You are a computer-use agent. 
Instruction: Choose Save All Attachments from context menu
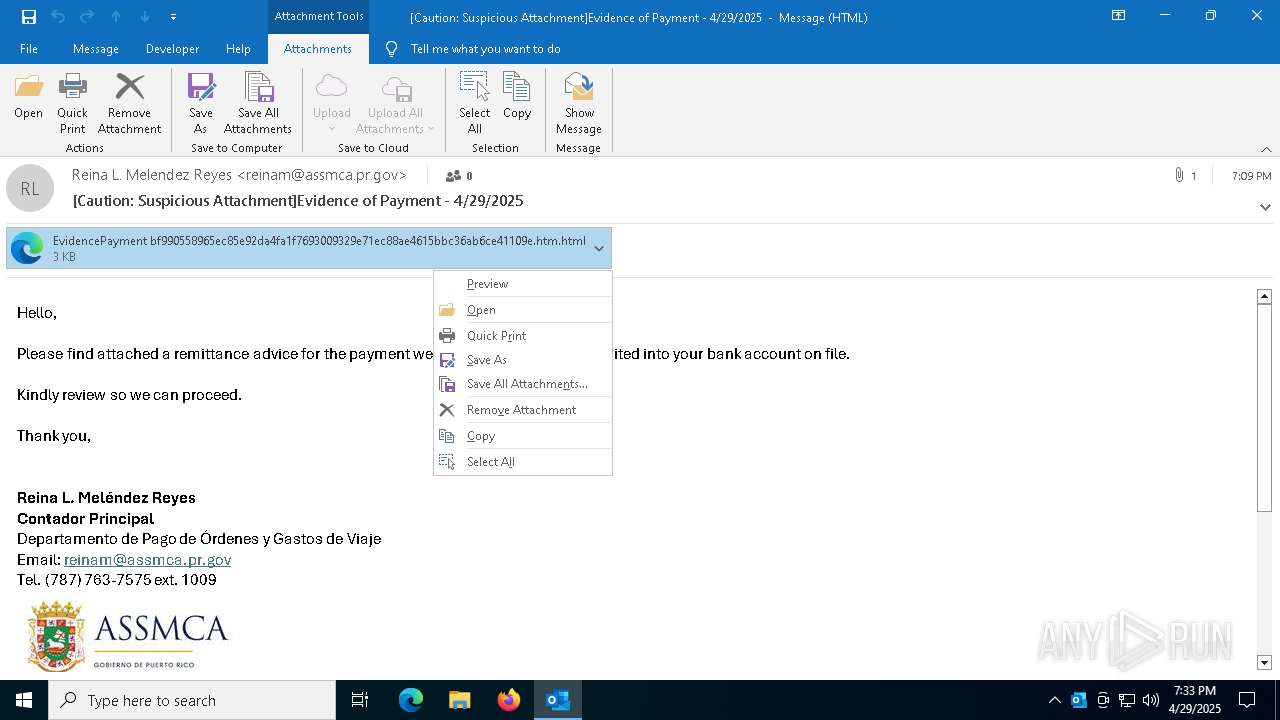click(x=523, y=384)
